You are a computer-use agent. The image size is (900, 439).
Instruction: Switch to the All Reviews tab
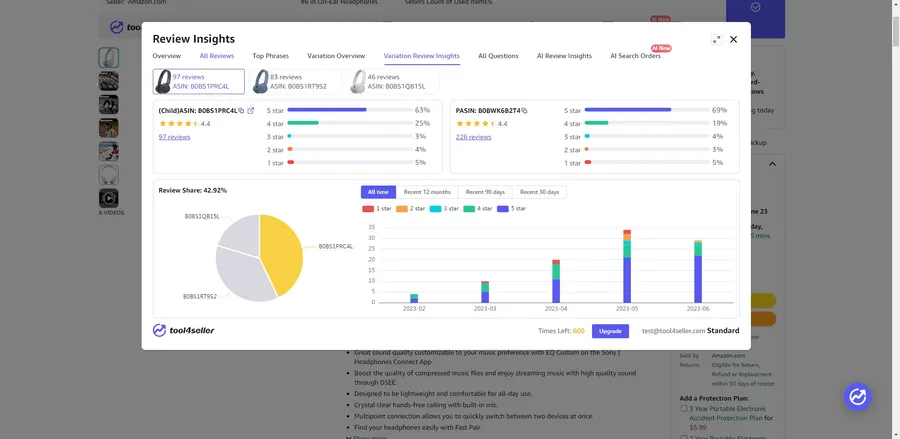(x=216, y=56)
